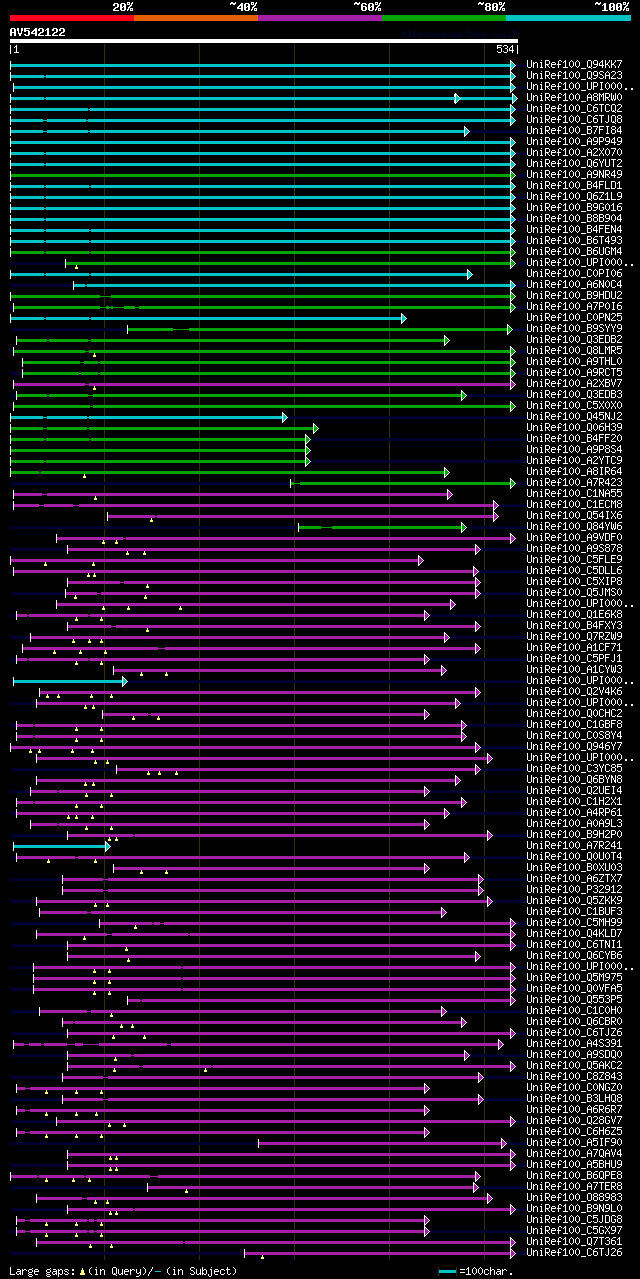Click the 534 query length label
The height and width of the screenshot is (1279, 640).
505,49
